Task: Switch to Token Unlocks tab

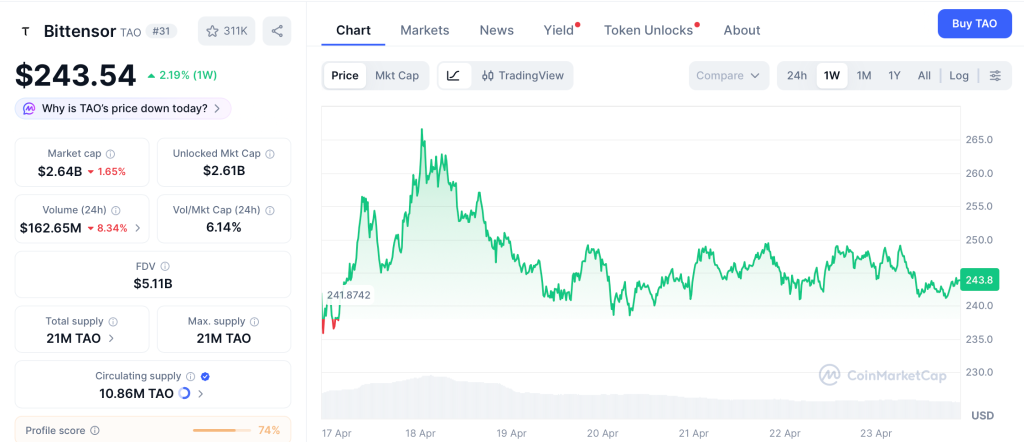Action: 648,30
